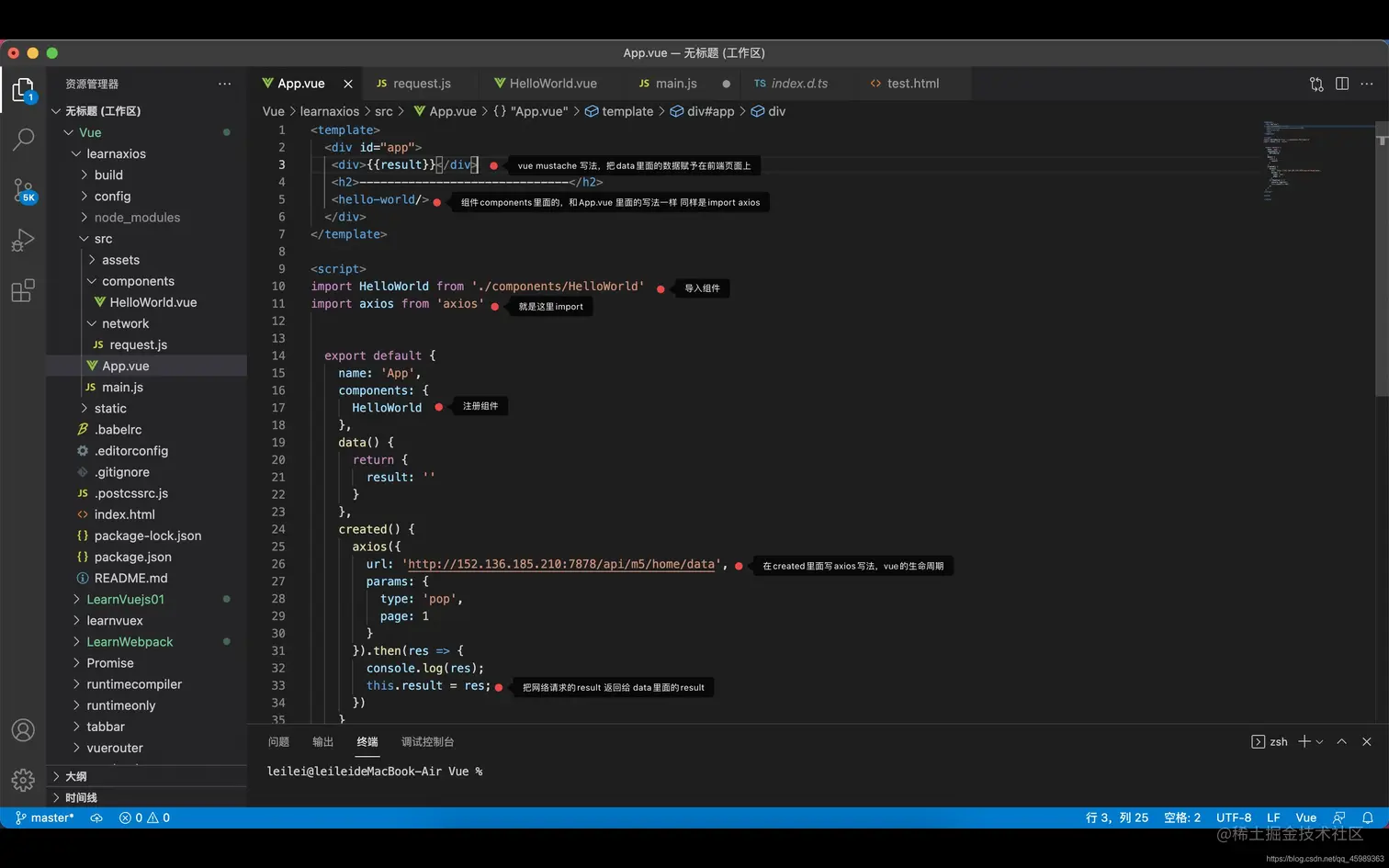Click the feedback icon in status bar
Screen dimensions: 1389x868
[x=1339, y=817]
